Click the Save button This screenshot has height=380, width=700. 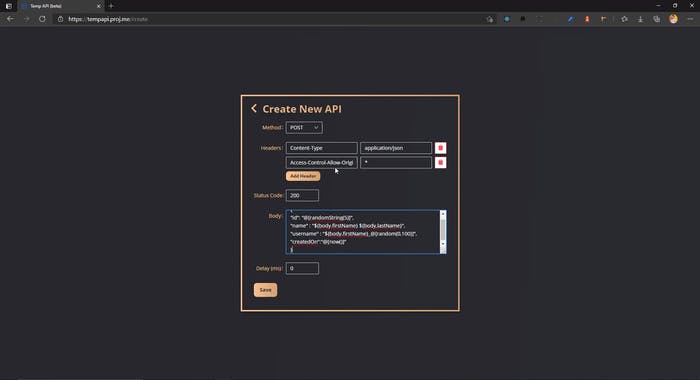265,290
